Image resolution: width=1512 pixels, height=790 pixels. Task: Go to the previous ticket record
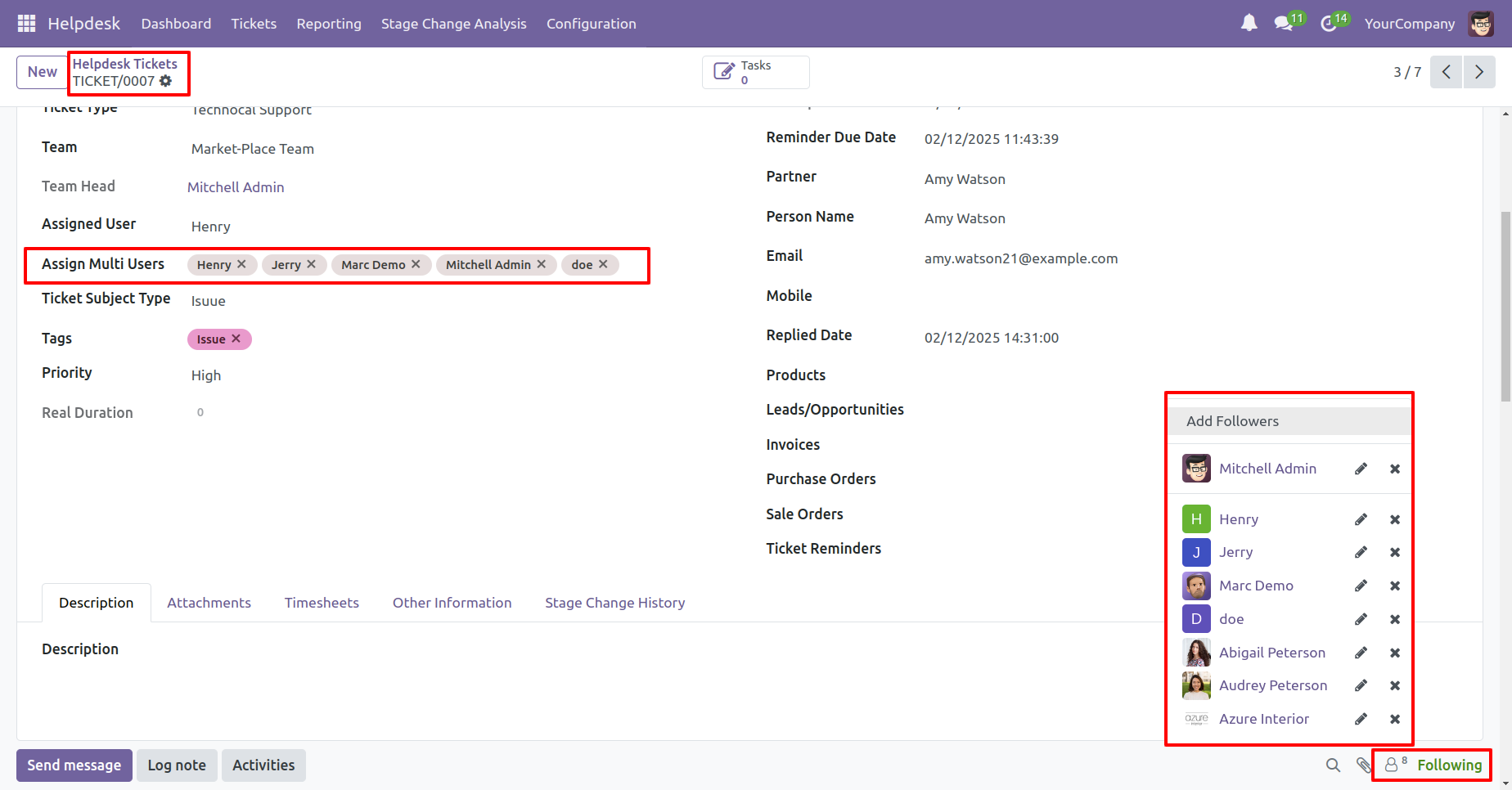click(1446, 72)
